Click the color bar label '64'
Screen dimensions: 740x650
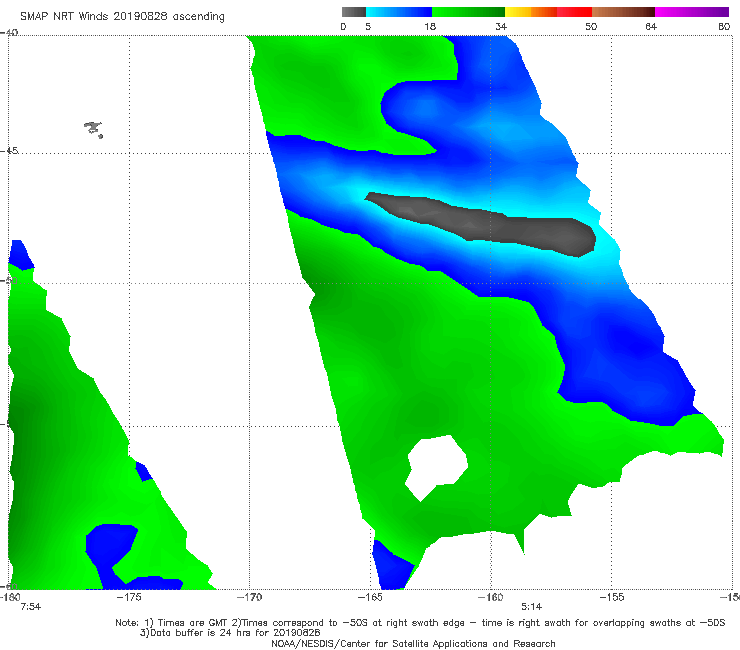click(x=651, y=26)
